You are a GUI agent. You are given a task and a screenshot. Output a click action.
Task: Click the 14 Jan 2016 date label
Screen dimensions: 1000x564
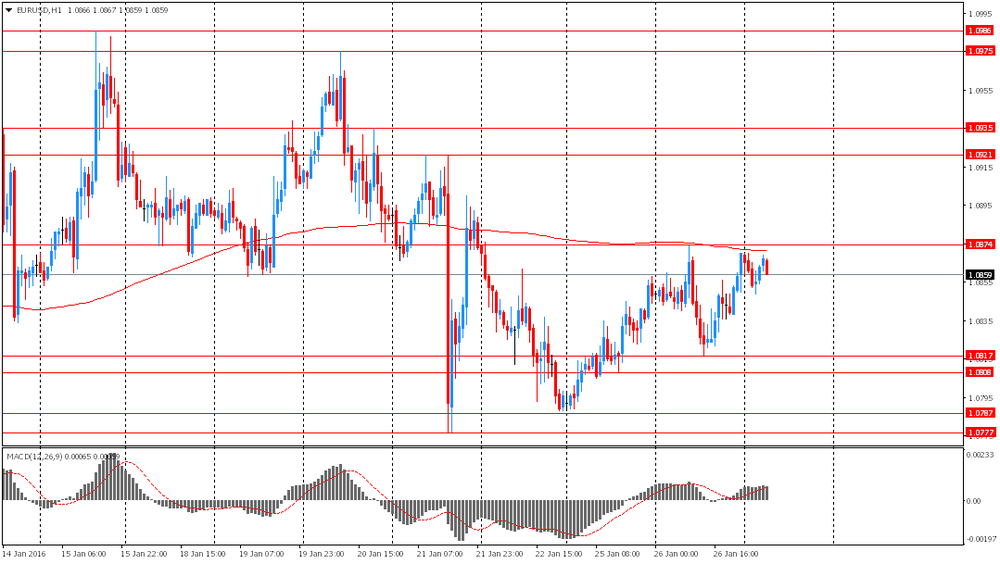(x=24, y=552)
